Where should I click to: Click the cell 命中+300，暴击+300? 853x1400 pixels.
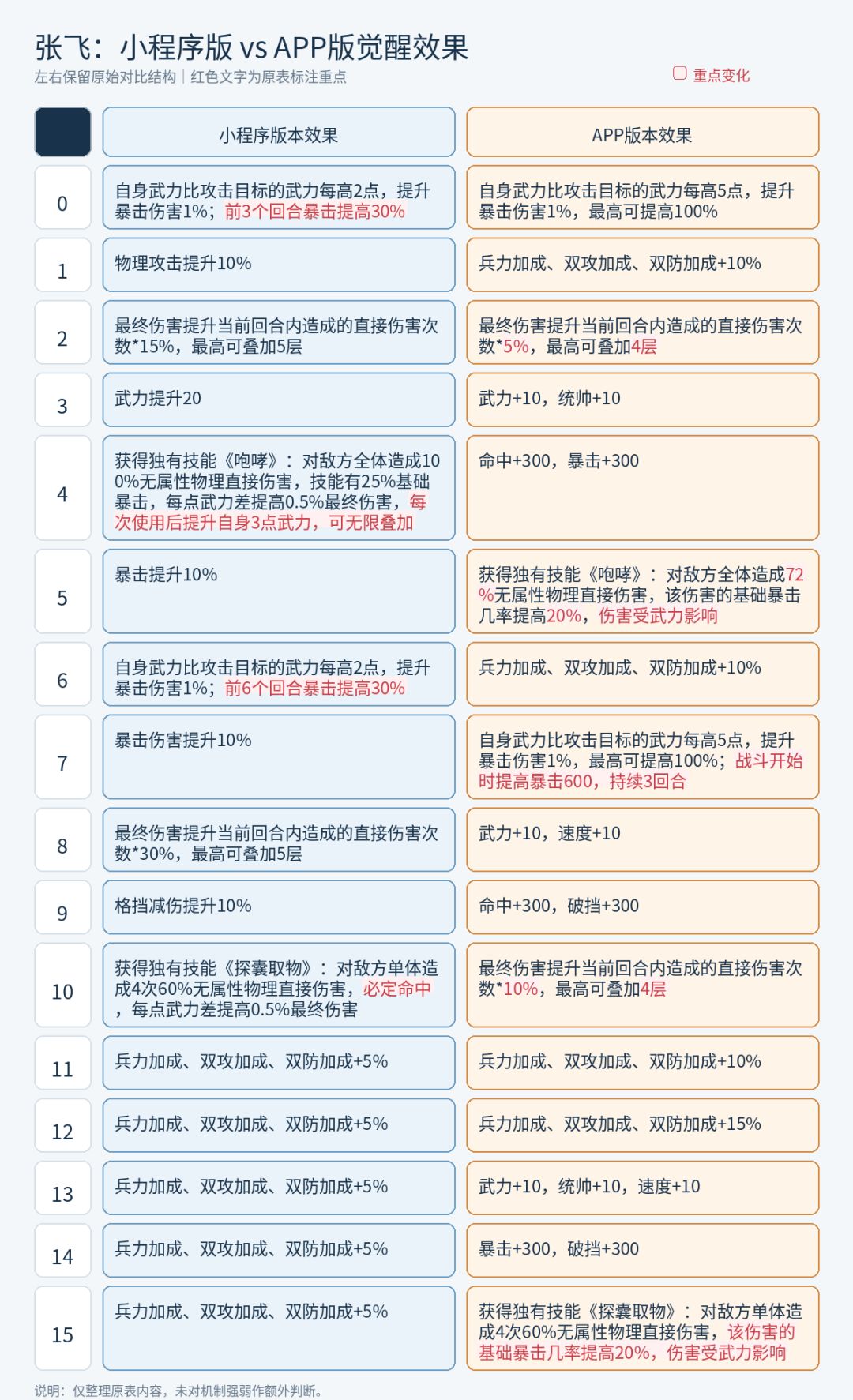(642, 488)
